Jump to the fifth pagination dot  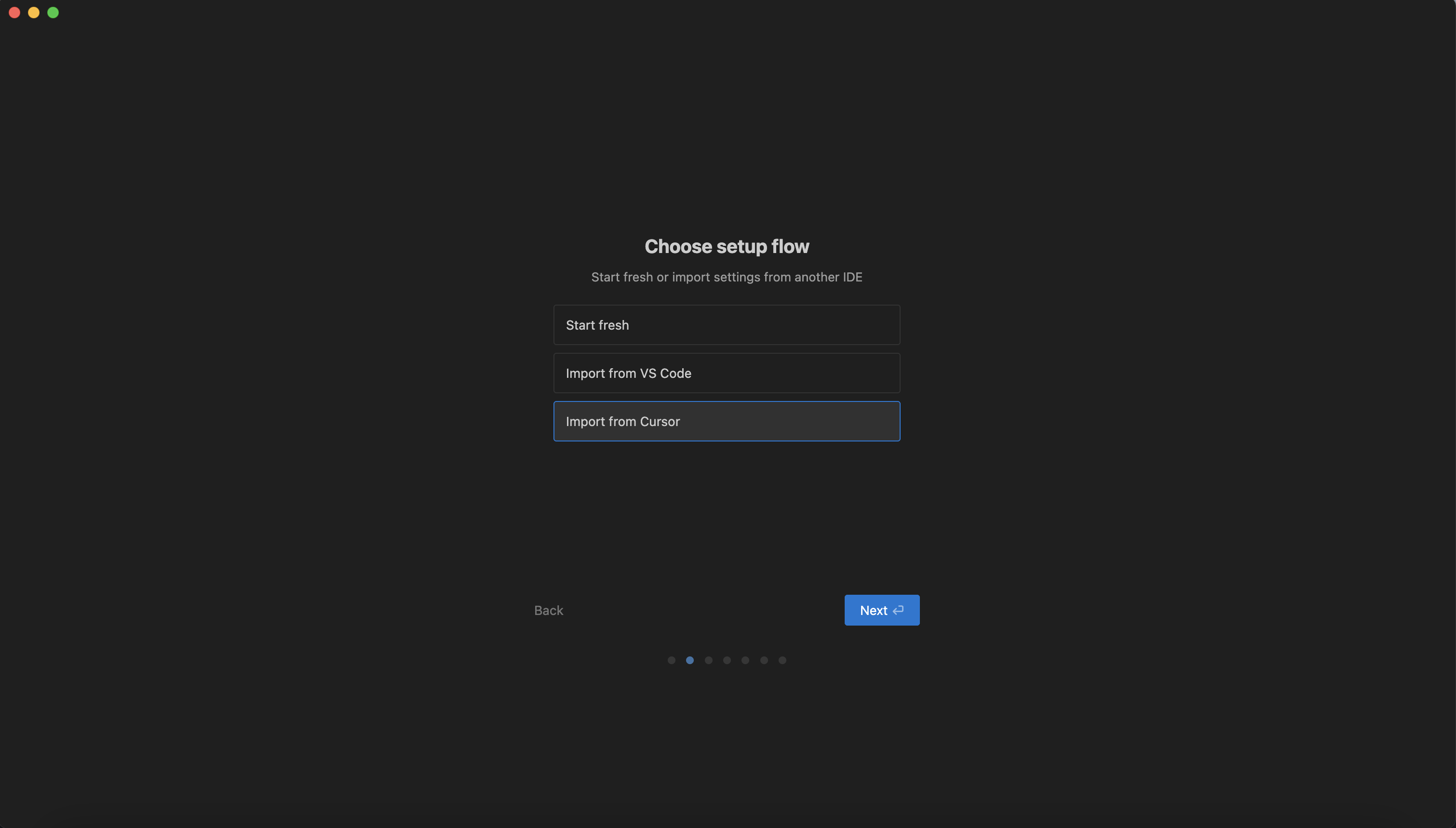pos(745,660)
